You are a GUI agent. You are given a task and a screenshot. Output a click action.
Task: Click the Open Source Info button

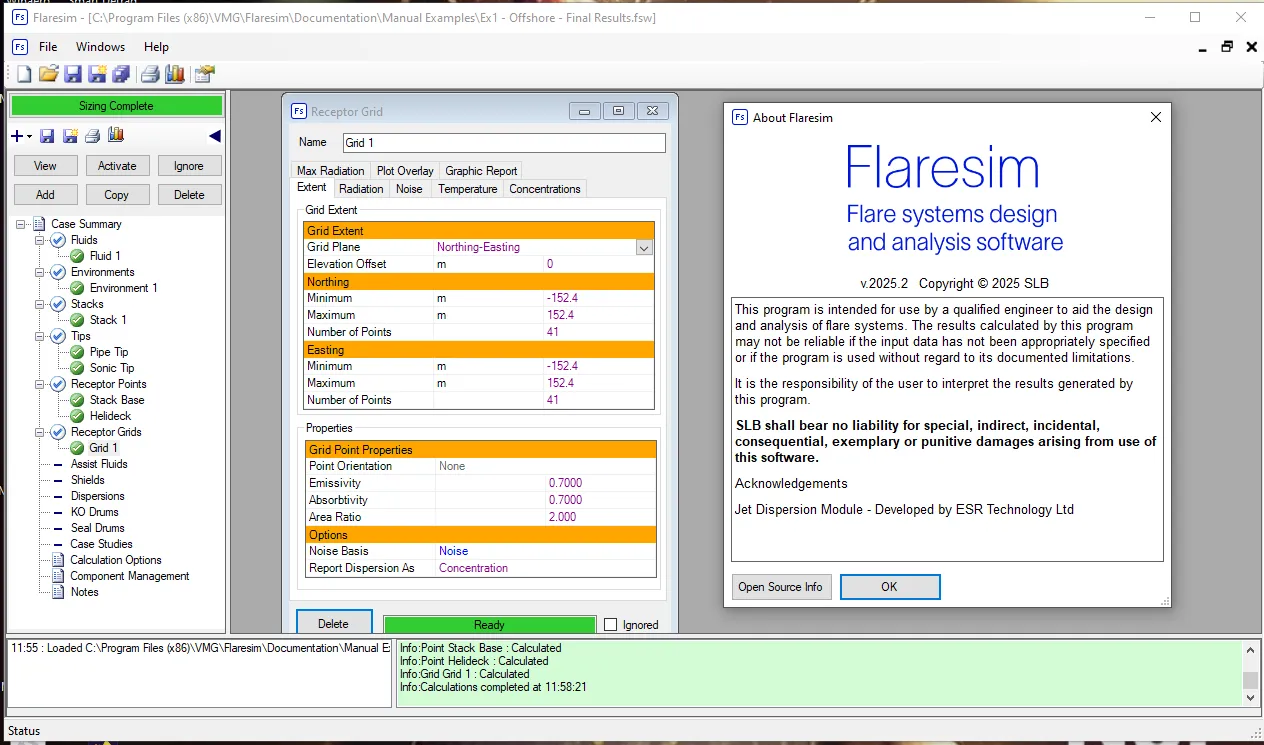coord(781,587)
